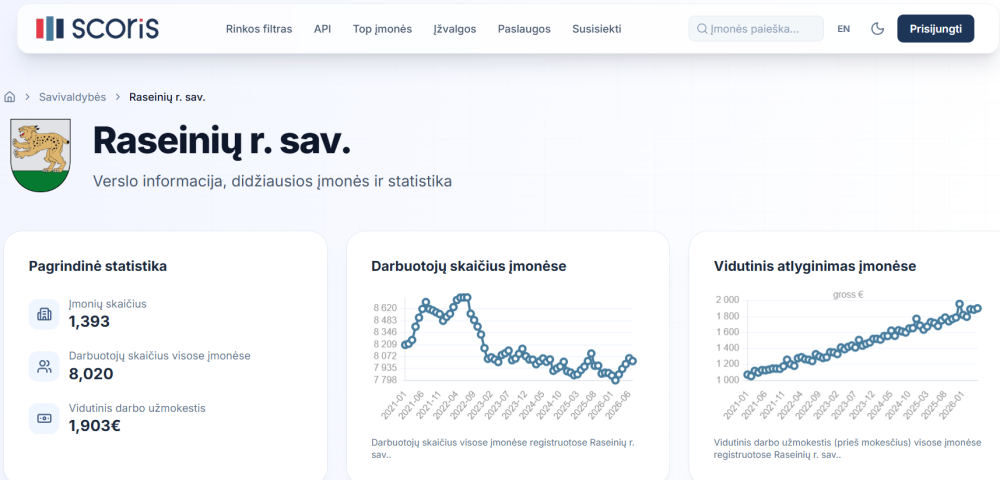
Task: Click the magnifier icon in search field
Action: [702, 29]
